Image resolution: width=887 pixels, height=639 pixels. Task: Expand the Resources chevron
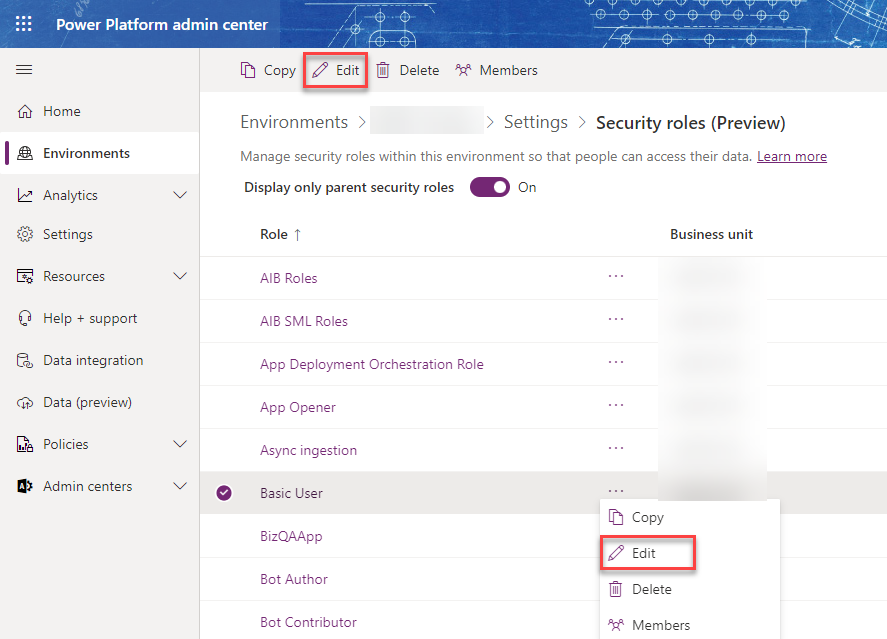180,277
